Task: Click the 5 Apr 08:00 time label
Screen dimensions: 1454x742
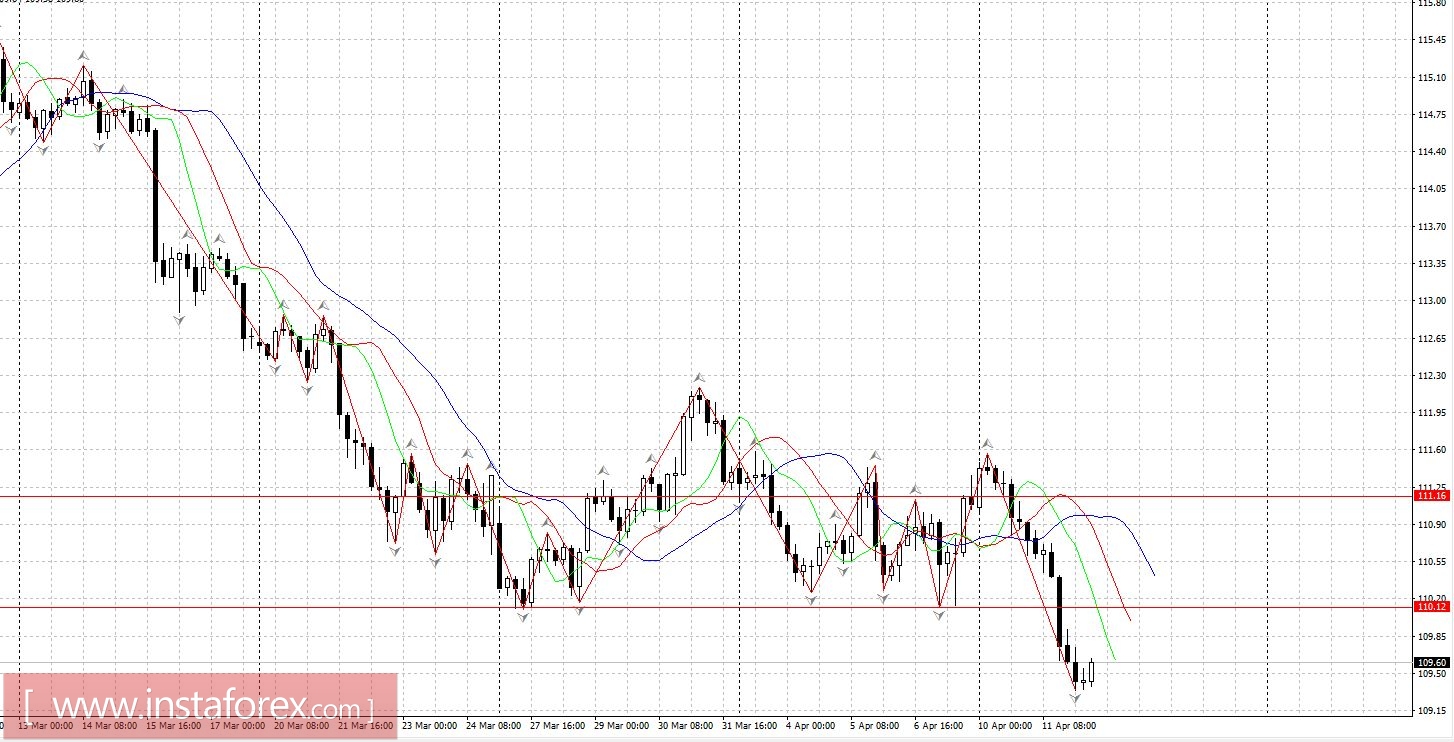Action: (x=876, y=725)
